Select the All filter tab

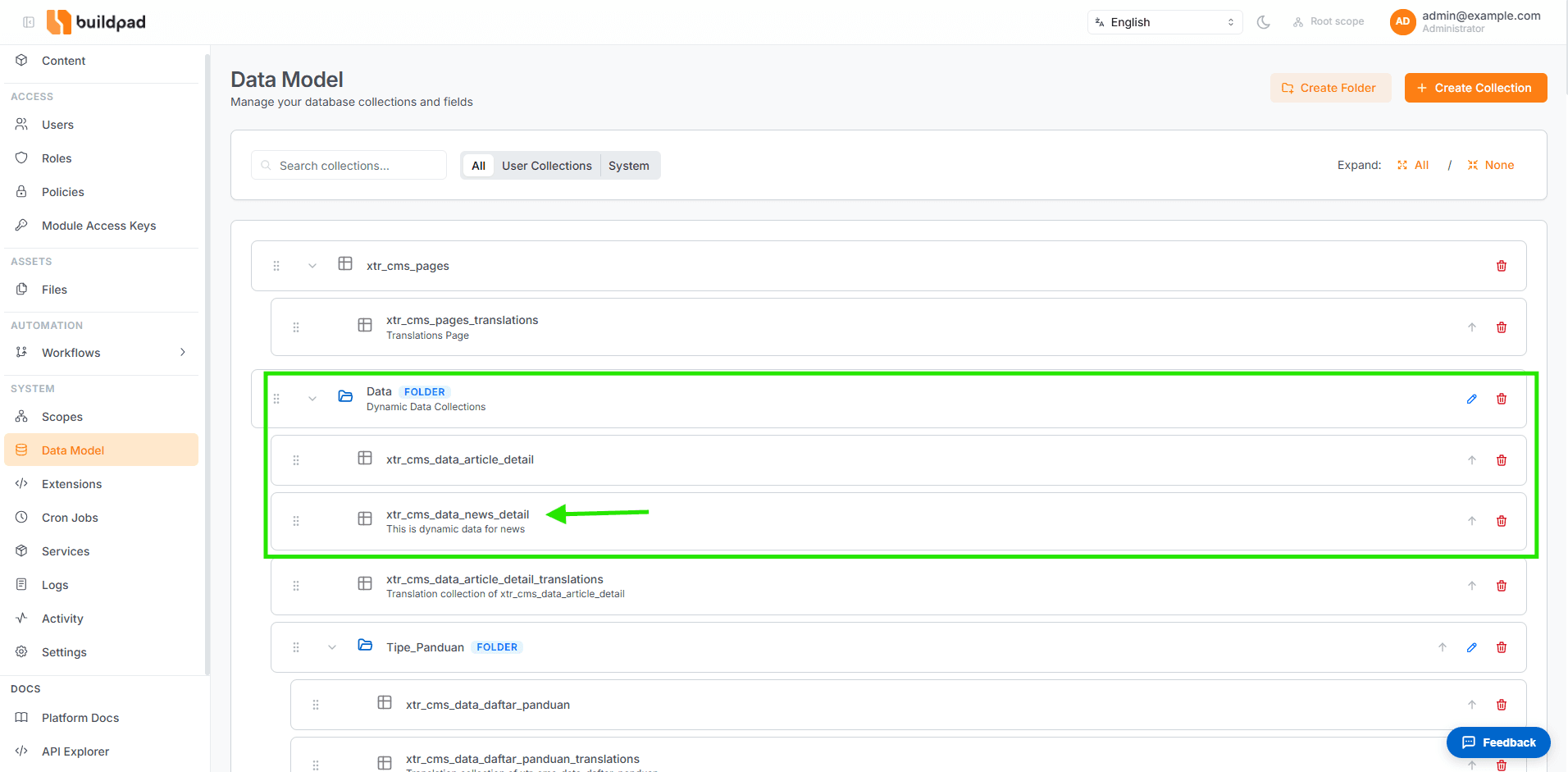[478, 166]
